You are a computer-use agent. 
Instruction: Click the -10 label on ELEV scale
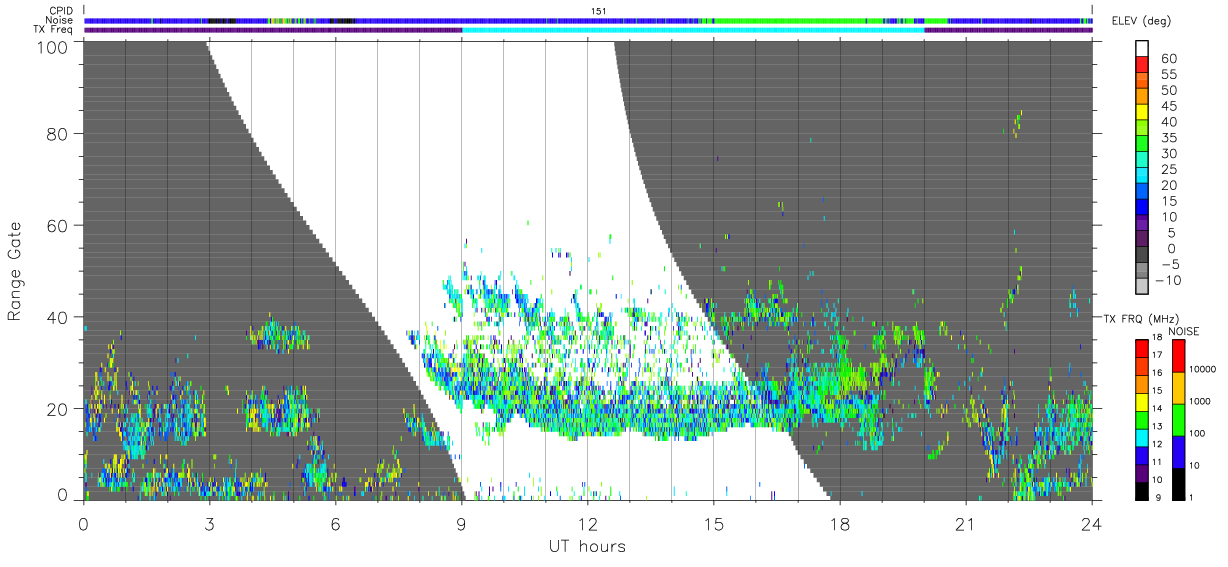click(x=1168, y=281)
